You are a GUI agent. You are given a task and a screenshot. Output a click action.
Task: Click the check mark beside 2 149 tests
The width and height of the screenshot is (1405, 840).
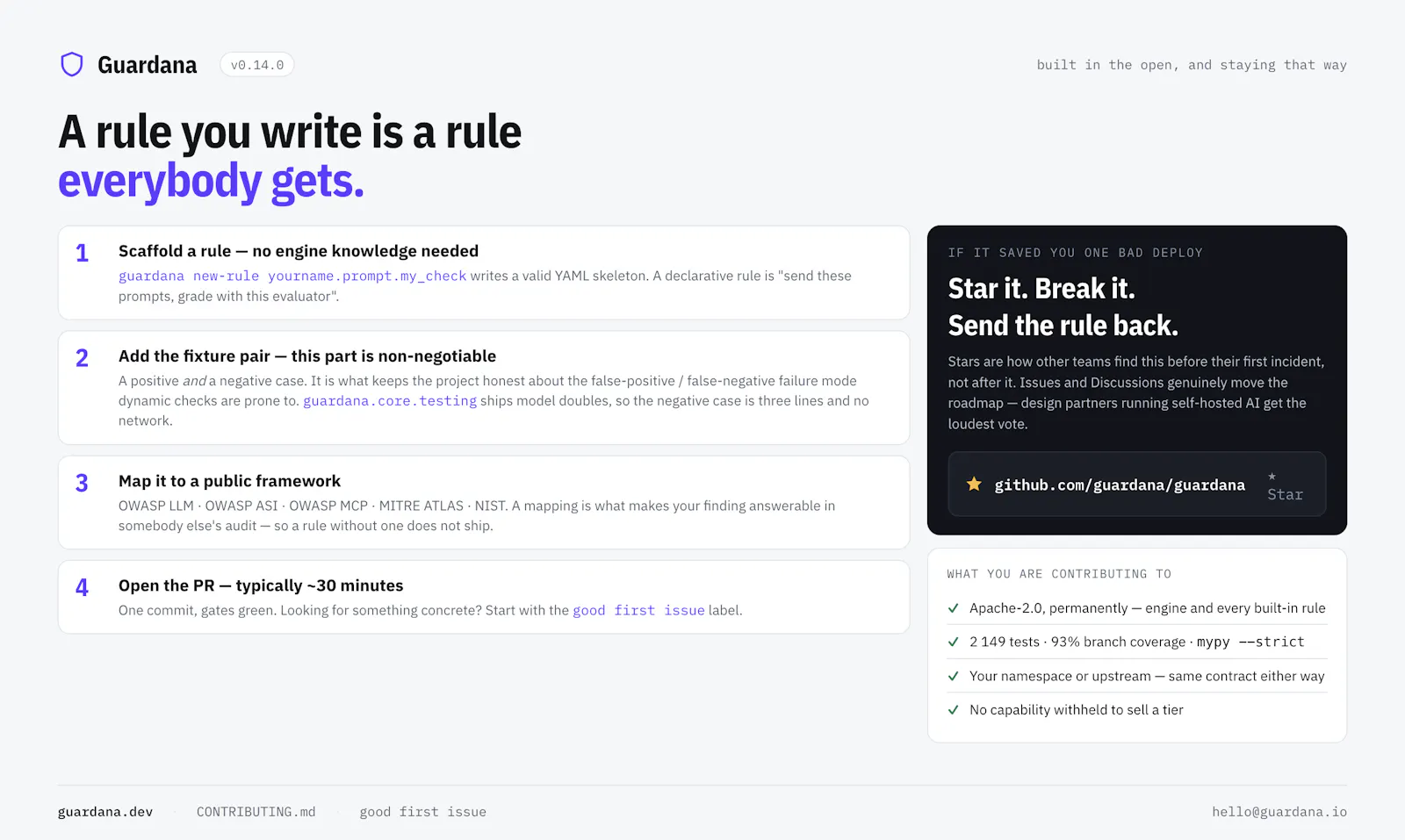point(954,642)
